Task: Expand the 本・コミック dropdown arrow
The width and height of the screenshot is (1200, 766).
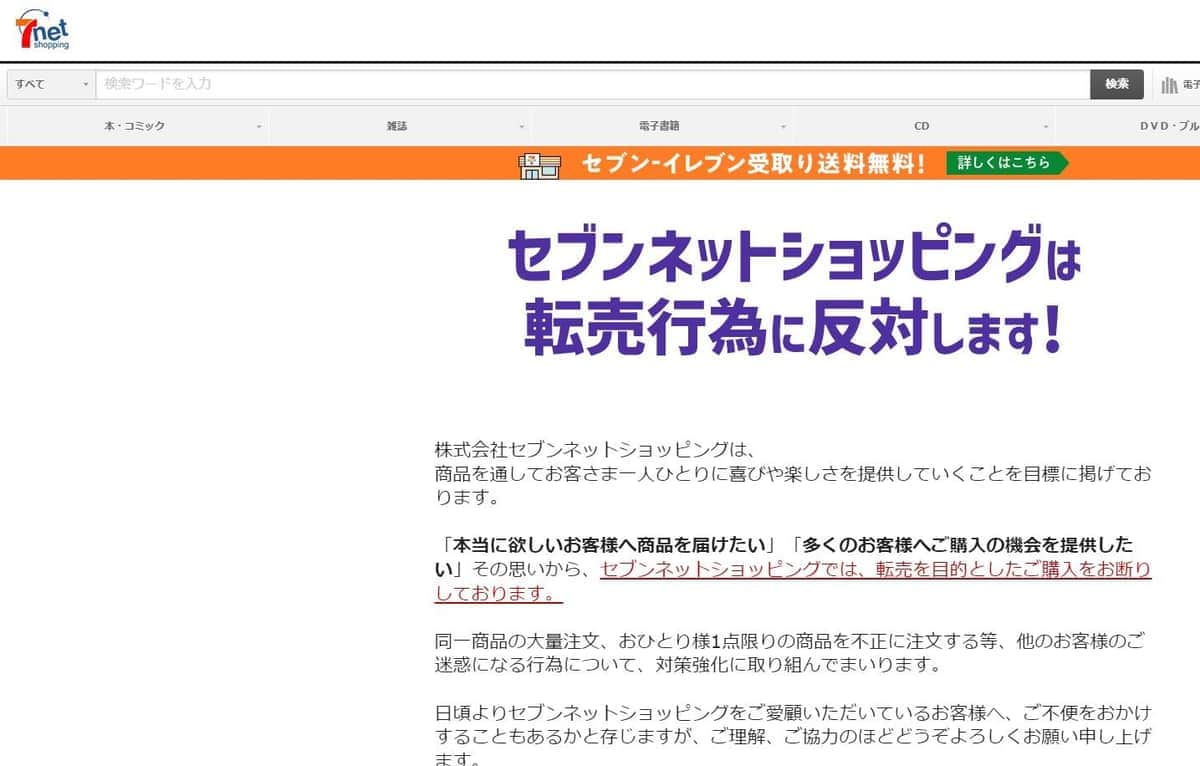Action: click(x=260, y=126)
